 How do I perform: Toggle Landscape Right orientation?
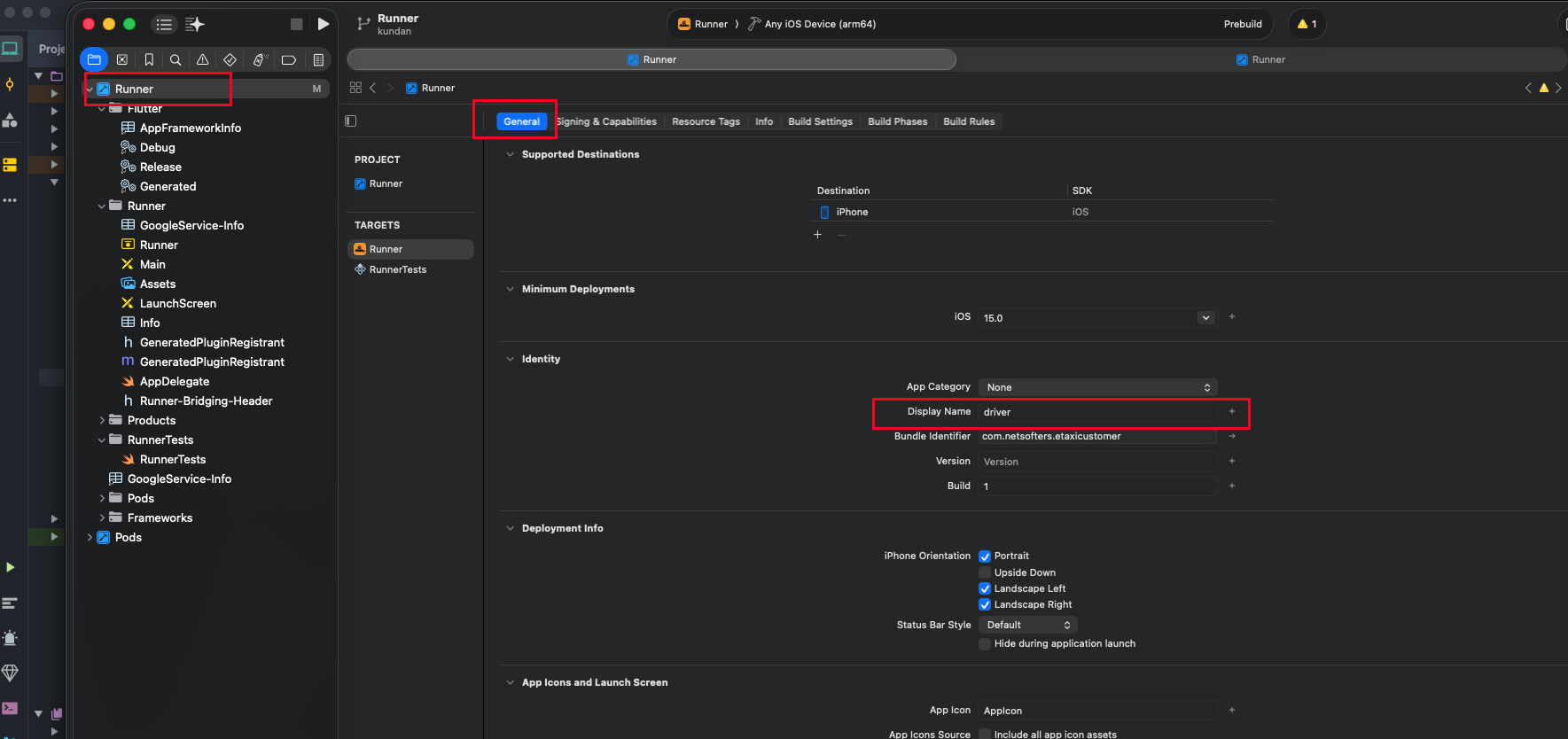pos(985,604)
